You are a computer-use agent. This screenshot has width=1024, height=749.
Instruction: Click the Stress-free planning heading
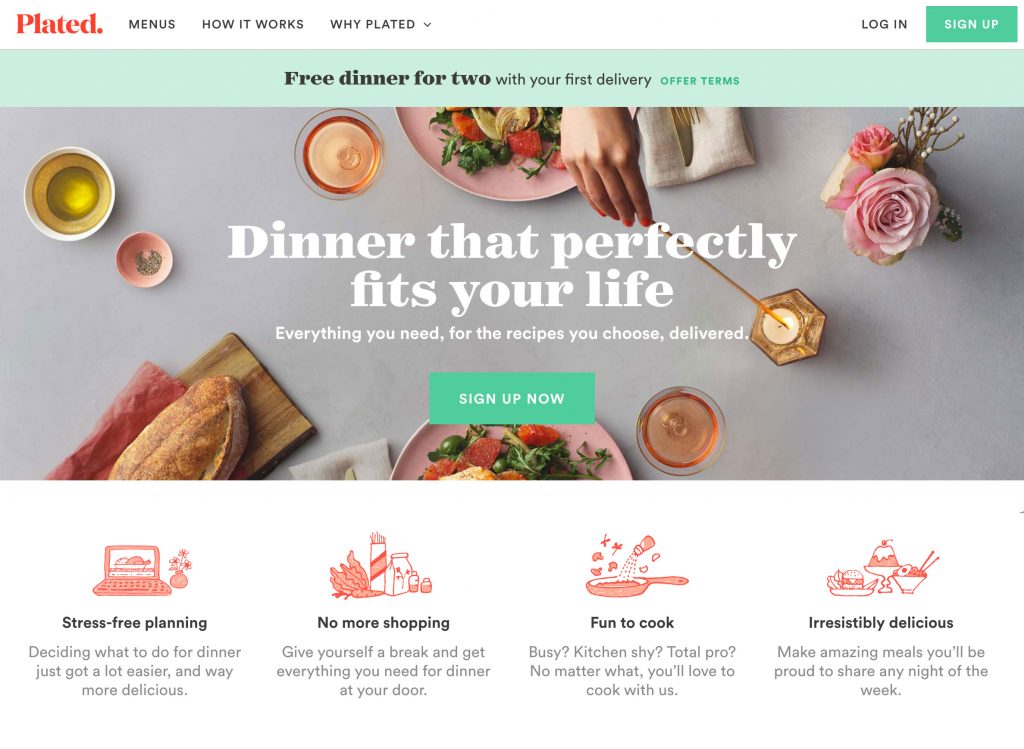point(135,623)
